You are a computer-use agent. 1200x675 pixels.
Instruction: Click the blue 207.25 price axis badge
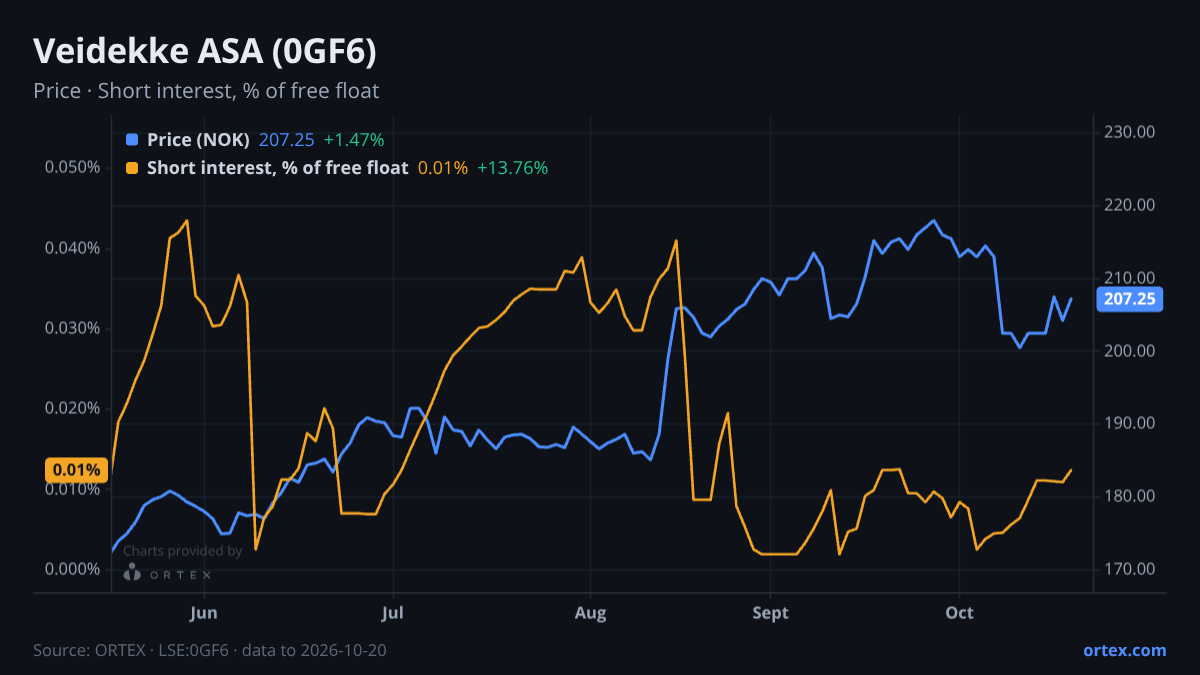pos(1130,299)
